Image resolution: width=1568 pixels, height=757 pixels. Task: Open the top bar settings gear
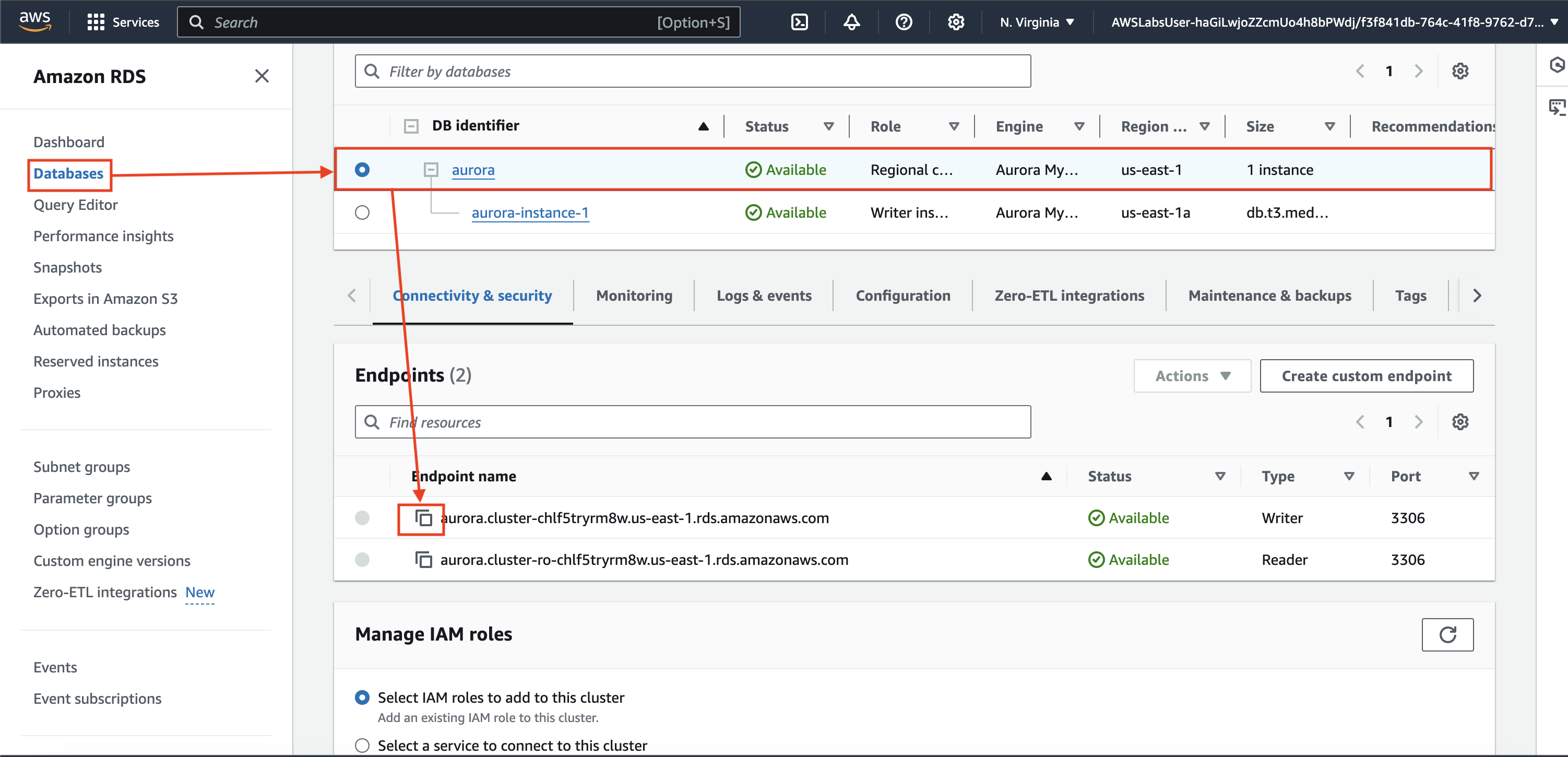956,22
